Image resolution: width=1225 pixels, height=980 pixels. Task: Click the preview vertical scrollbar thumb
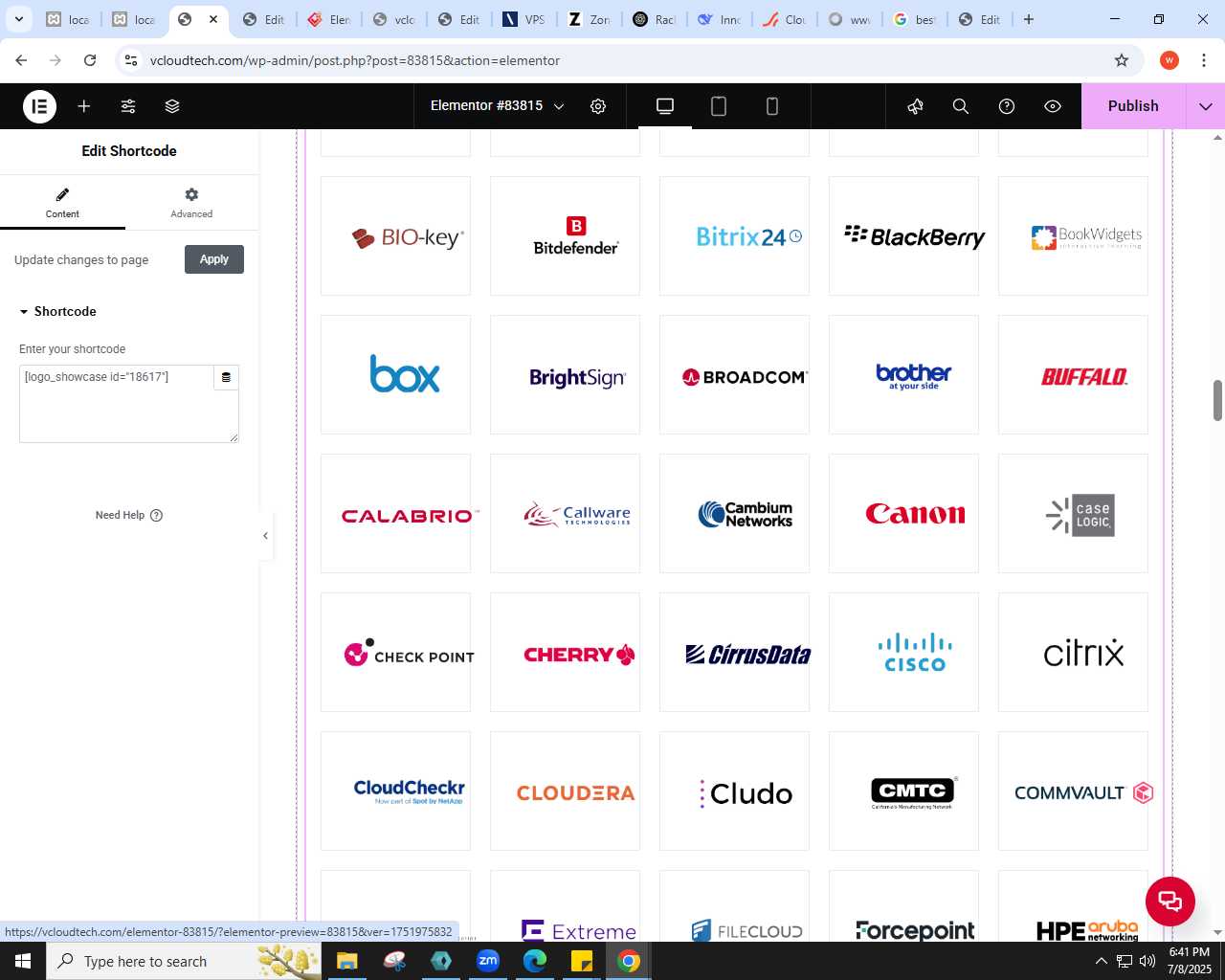(x=1217, y=400)
